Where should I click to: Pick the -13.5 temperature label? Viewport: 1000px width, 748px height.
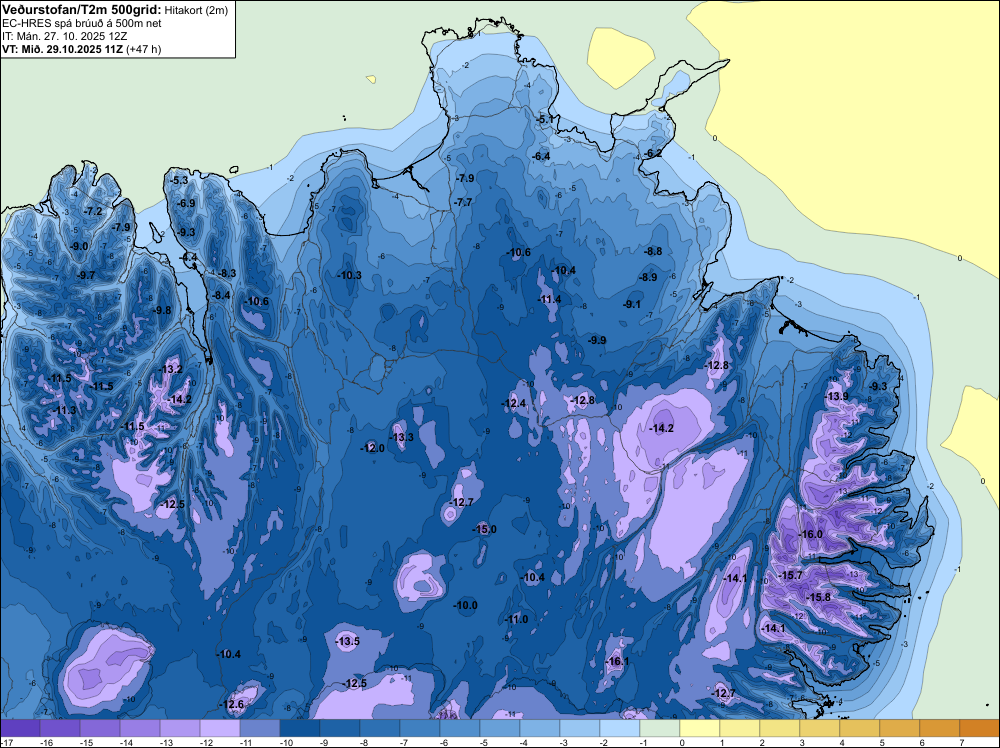point(348,641)
